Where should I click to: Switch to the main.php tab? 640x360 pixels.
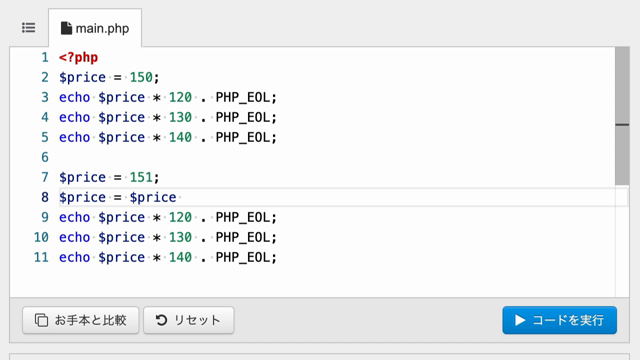(x=95, y=28)
